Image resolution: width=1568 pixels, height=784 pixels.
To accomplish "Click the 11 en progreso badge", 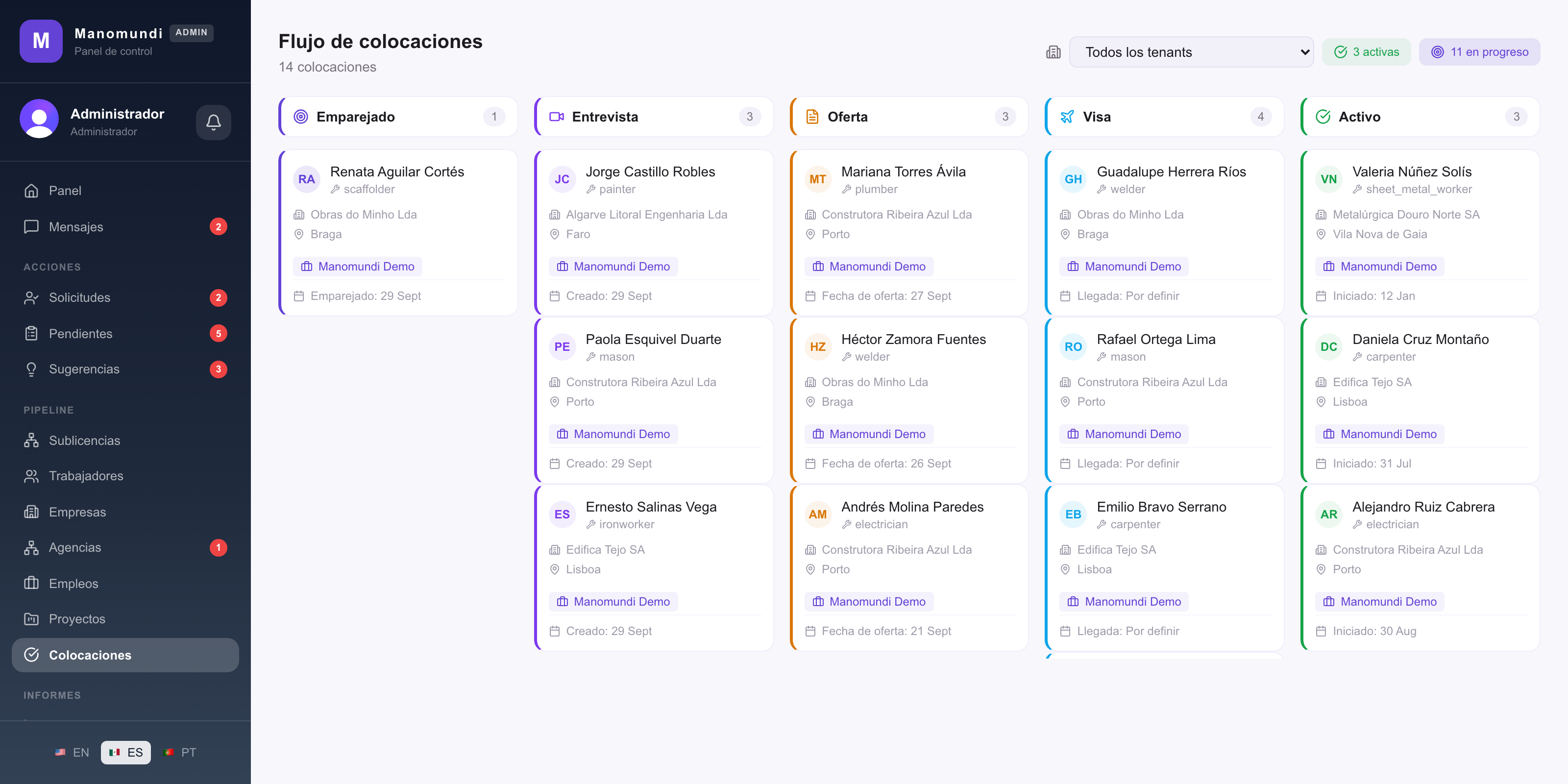I will pos(1479,52).
